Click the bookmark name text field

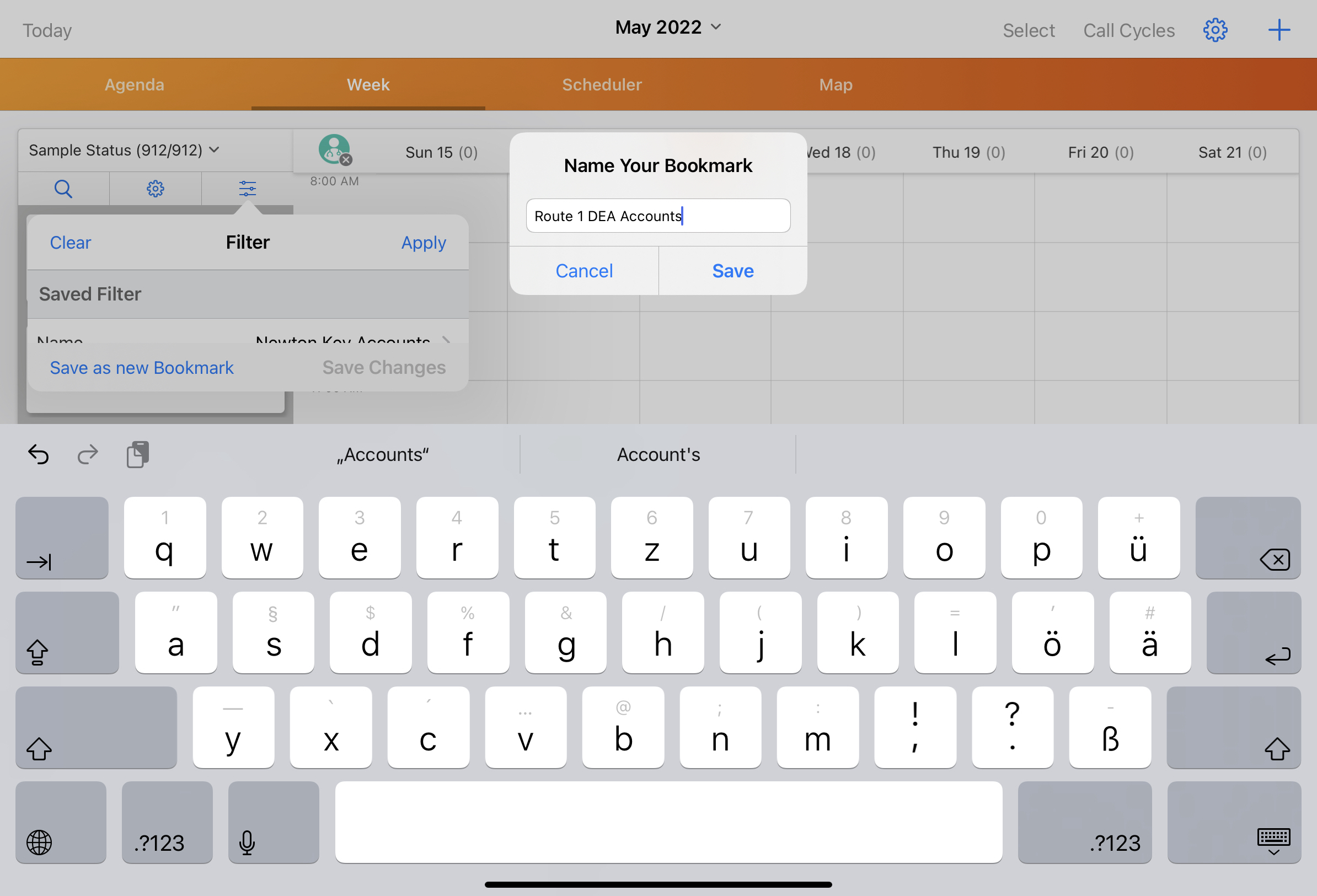click(657, 216)
